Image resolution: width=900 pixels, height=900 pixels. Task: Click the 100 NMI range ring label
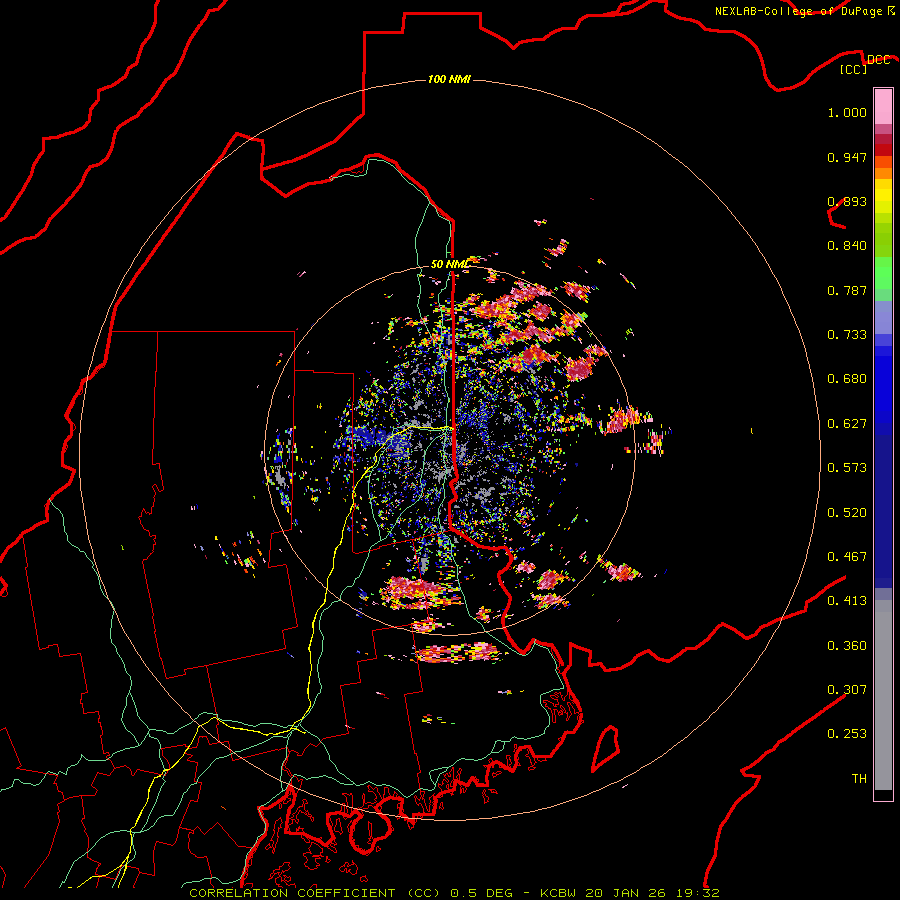click(x=449, y=79)
